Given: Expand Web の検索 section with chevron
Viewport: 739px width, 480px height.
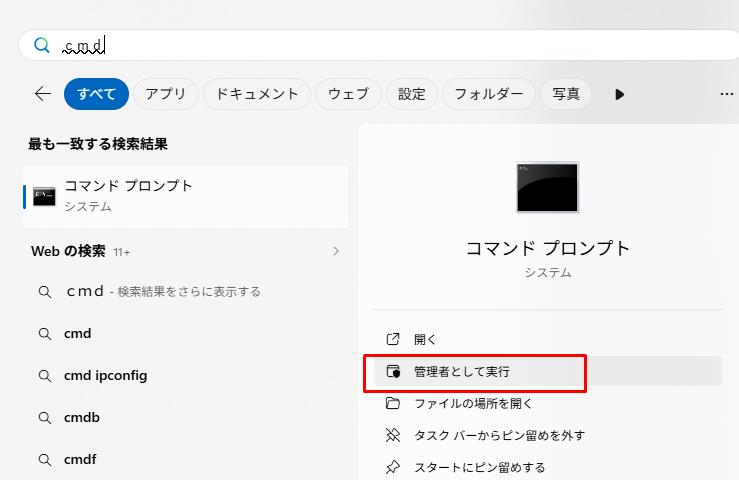Looking at the screenshot, I should pyautogui.click(x=336, y=251).
